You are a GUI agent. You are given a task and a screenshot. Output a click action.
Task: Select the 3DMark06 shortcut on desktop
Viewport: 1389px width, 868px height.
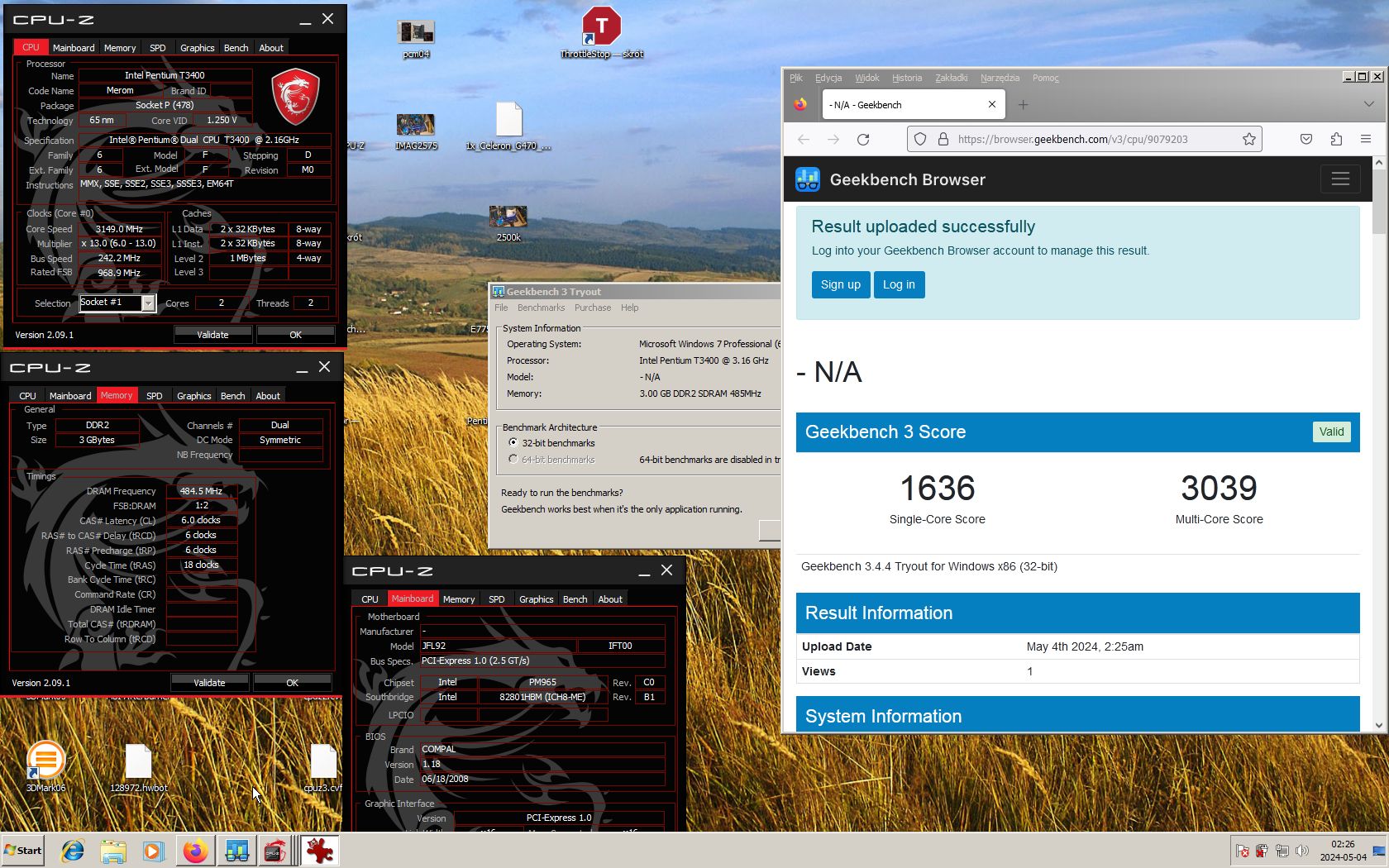click(x=45, y=766)
